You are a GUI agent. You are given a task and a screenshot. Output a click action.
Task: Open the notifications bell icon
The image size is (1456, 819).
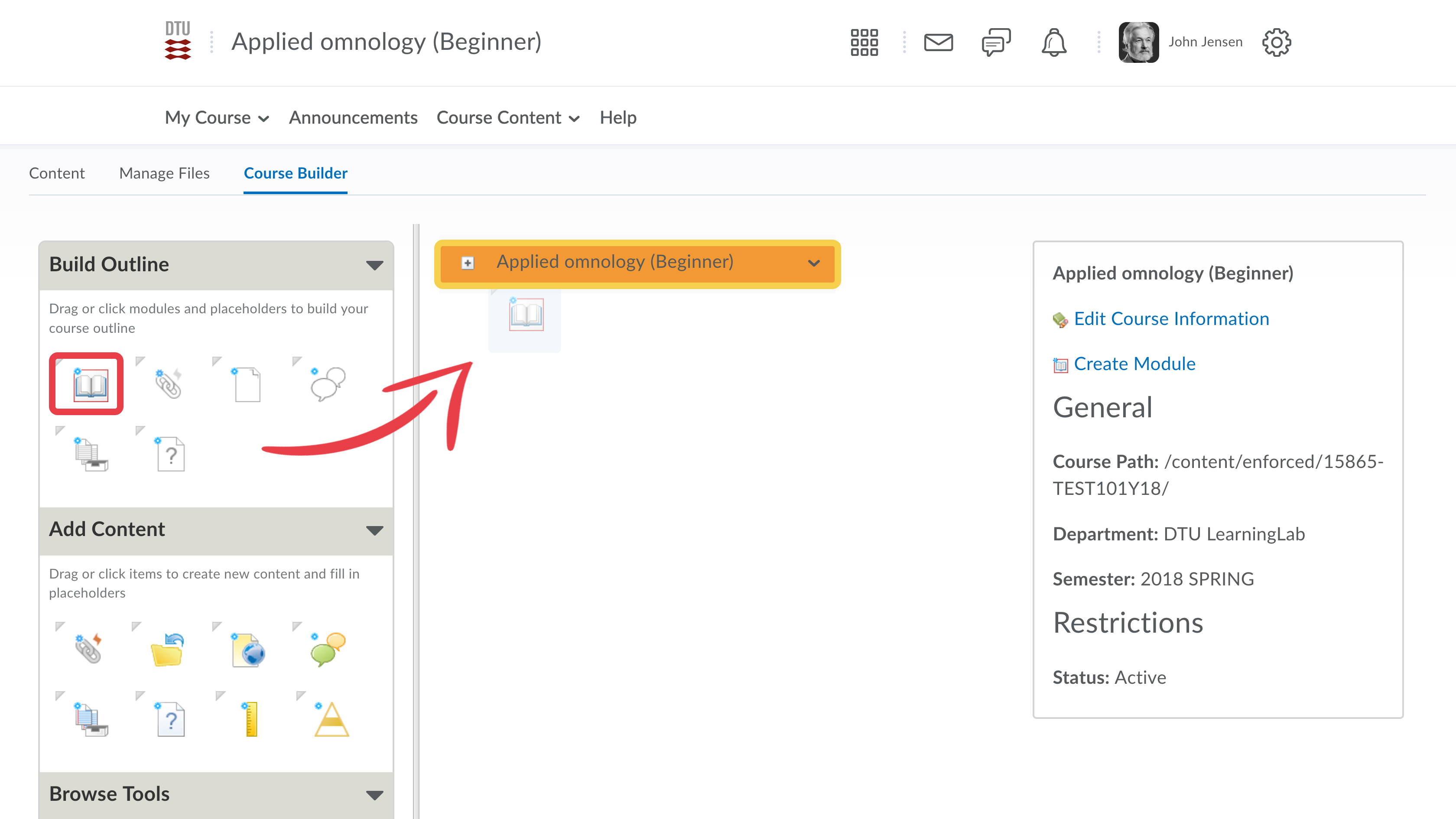point(1053,42)
